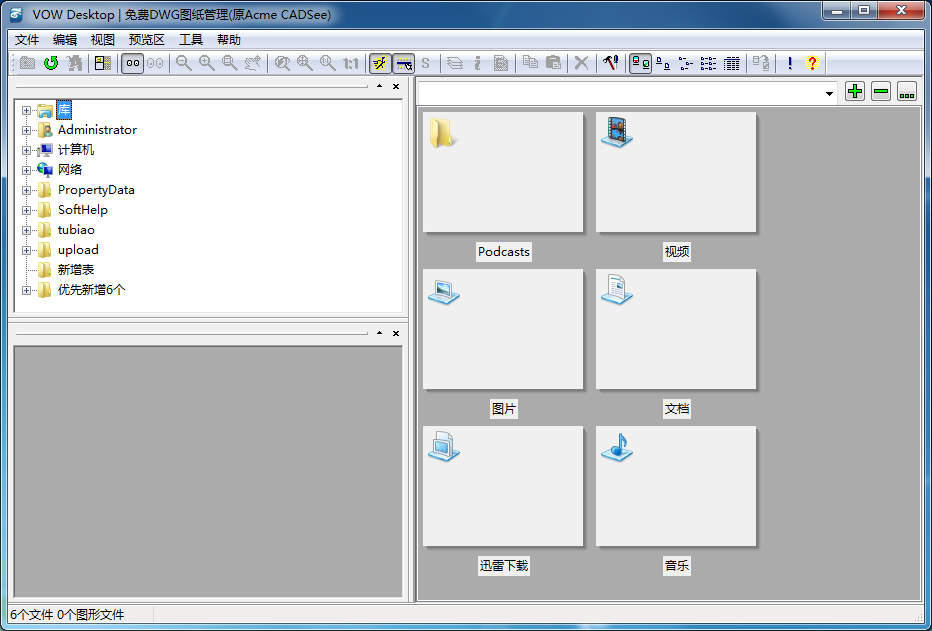Open the path dropdown arrow
This screenshot has width=932, height=631.
point(830,93)
